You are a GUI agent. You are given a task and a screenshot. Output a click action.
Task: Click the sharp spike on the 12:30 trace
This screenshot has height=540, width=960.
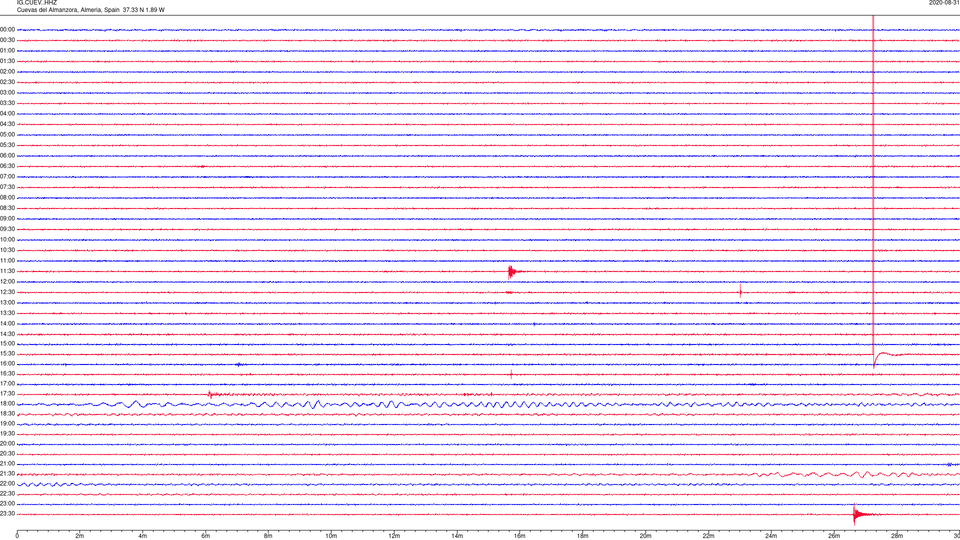click(740, 291)
